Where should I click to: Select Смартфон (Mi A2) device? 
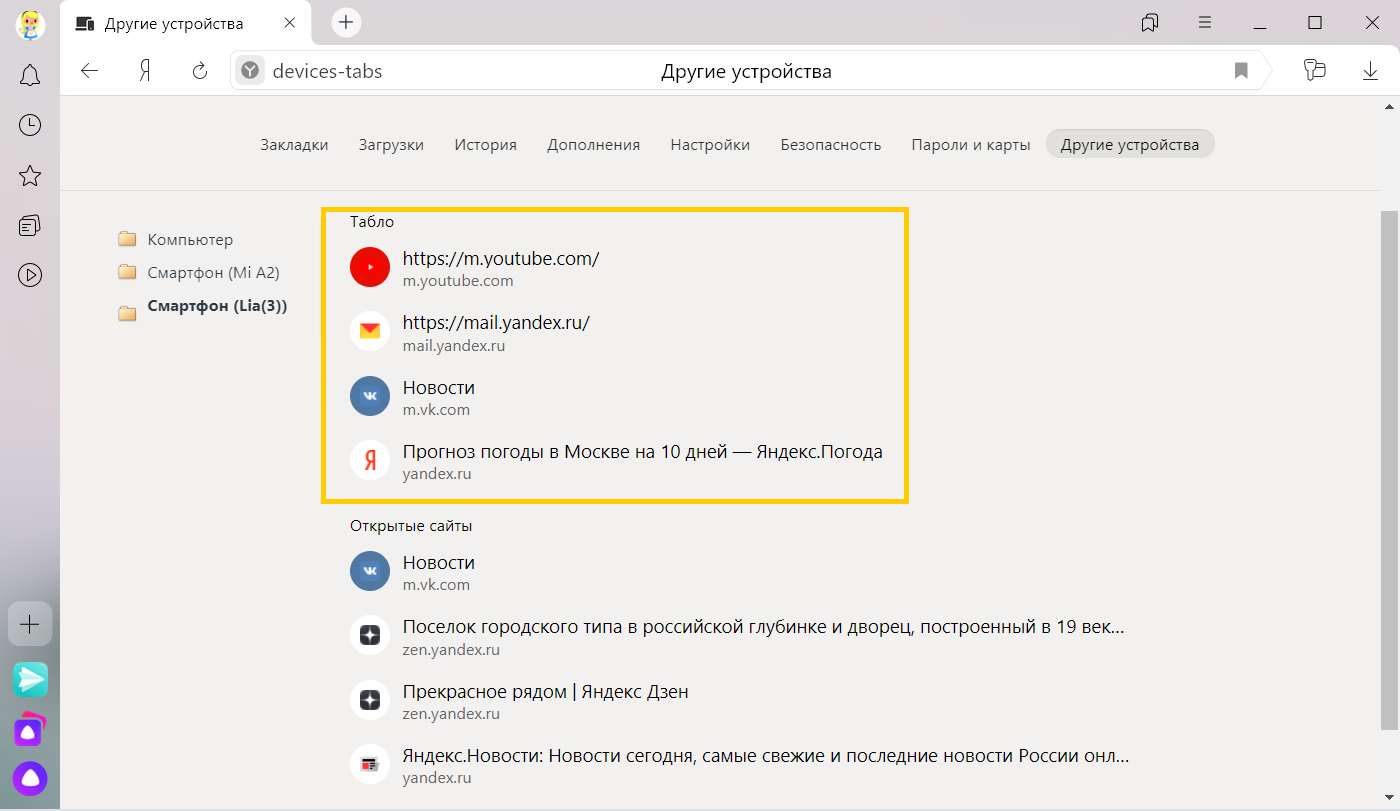[199, 272]
